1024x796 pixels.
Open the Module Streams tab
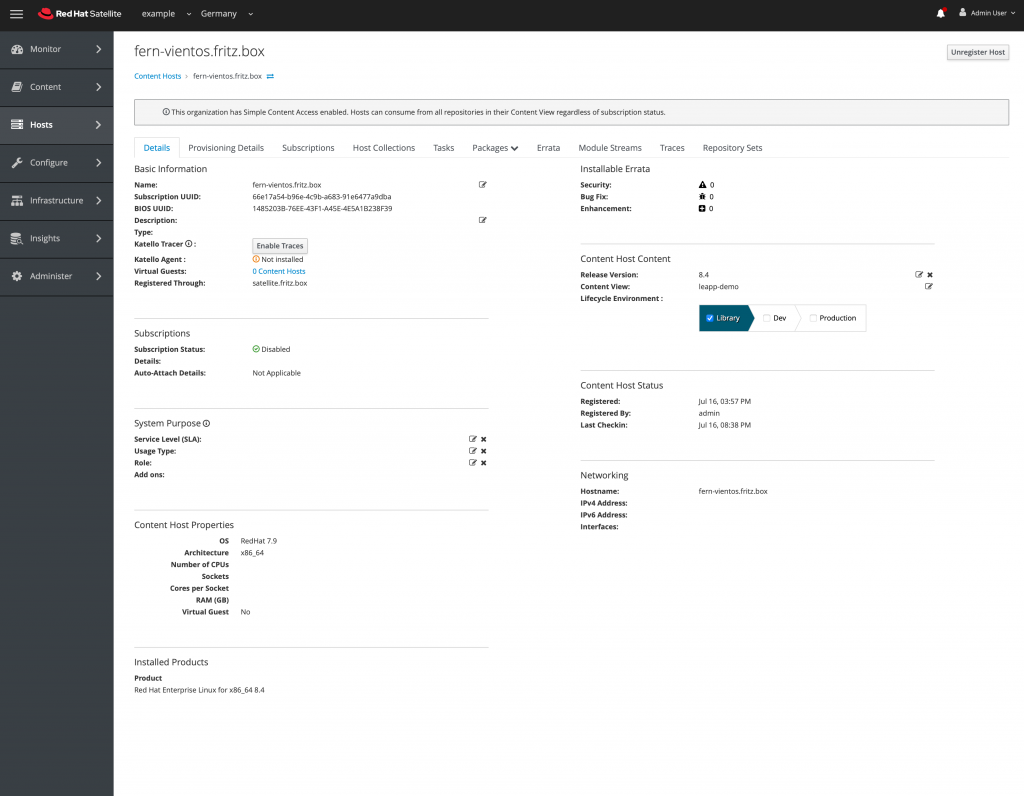tap(610, 148)
